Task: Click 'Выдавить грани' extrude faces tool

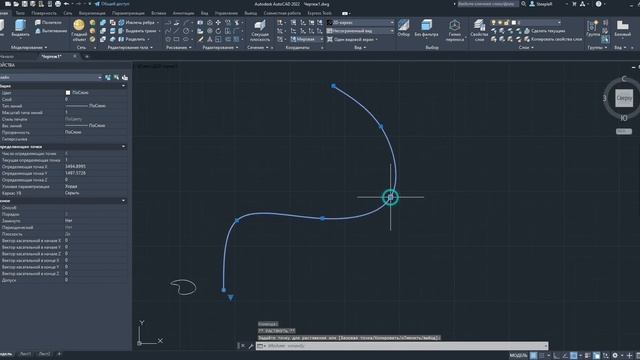Action: pos(138,31)
